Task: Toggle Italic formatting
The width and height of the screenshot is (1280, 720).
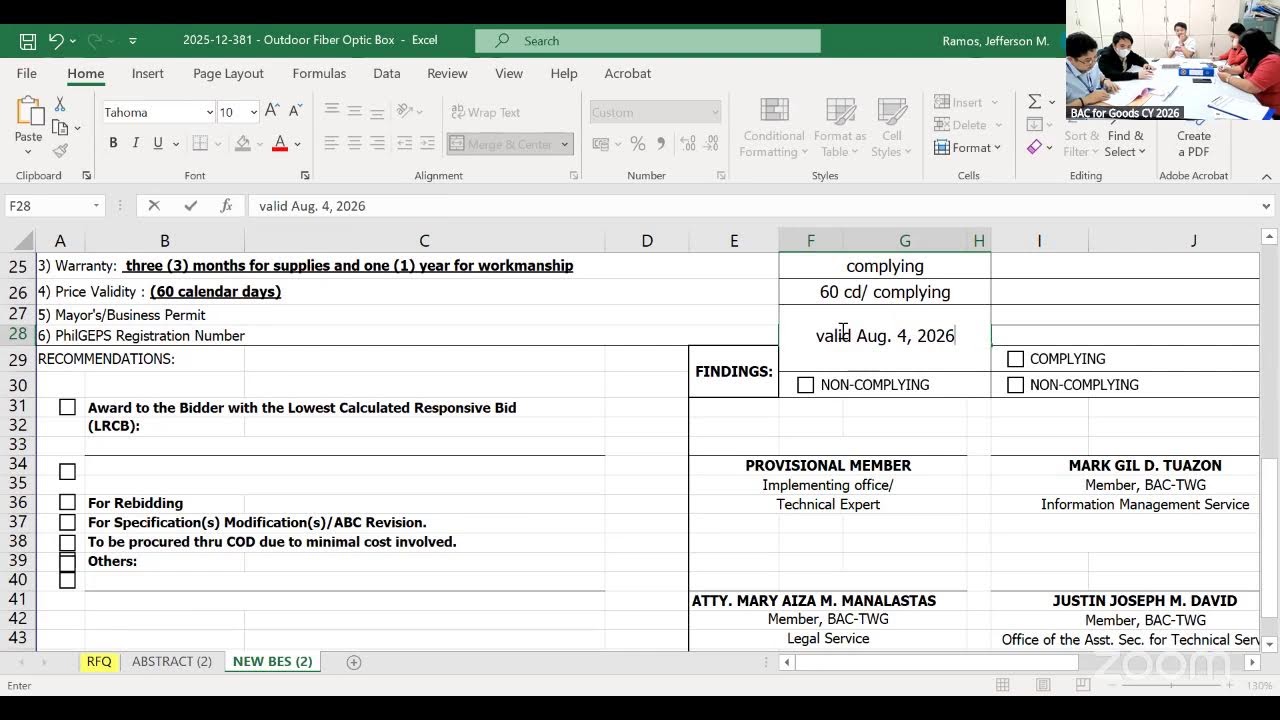Action: pos(135,144)
